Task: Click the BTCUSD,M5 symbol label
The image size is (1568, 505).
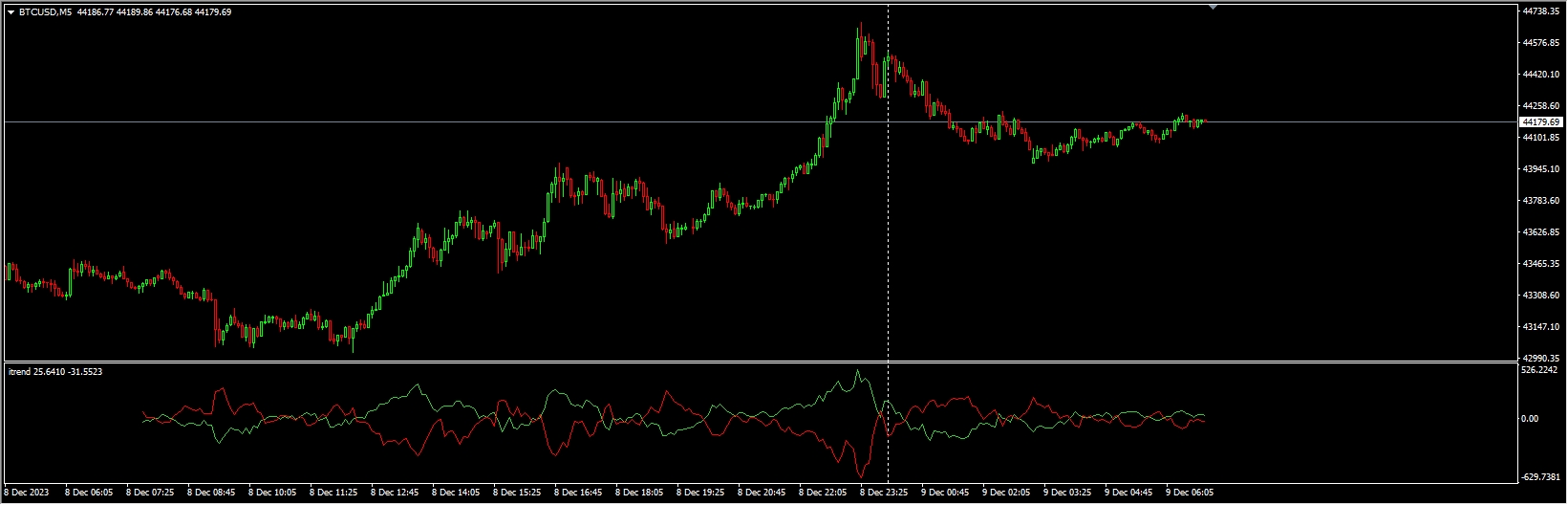Action: click(46, 12)
